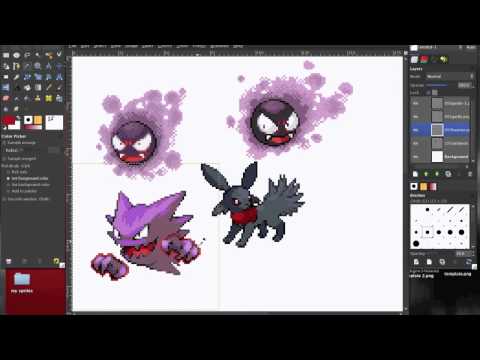Pick the largest round brush in Brushes grid
The image size is (480, 360).
pos(416,244)
